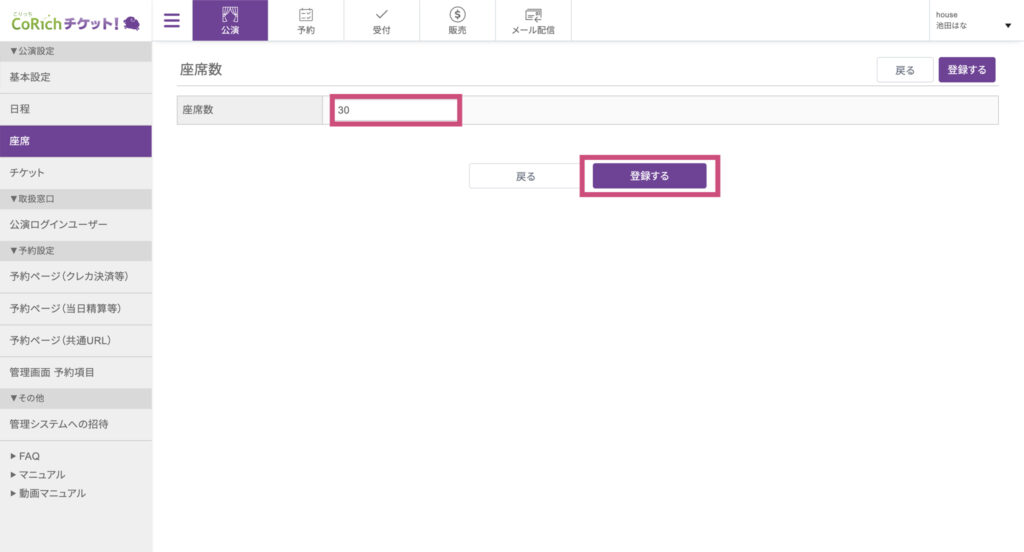The height and width of the screenshot is (552, 1024).
Task: Toggle the hamburger menu icon
Action: 171,20
